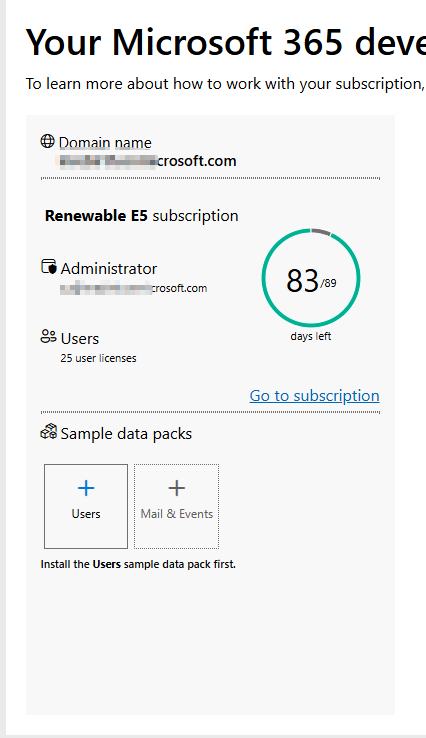Click the 'Install the Users sample data pack first' note

pyautogui.click(x=138, y=564)
